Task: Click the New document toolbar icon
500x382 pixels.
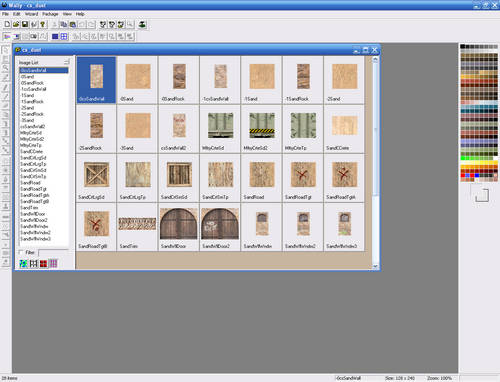Action: click(x=7, y=24)
